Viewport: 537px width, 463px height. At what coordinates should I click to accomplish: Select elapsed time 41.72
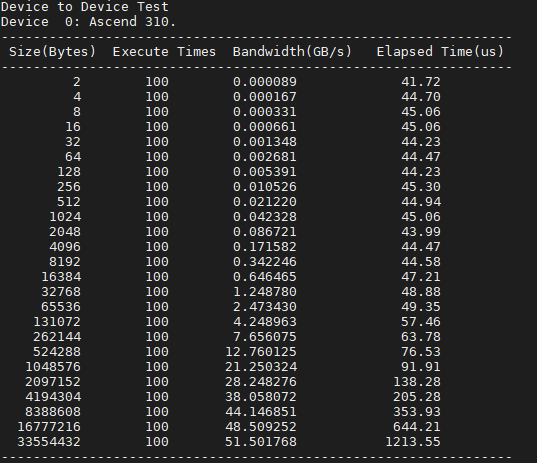point(421,82)
